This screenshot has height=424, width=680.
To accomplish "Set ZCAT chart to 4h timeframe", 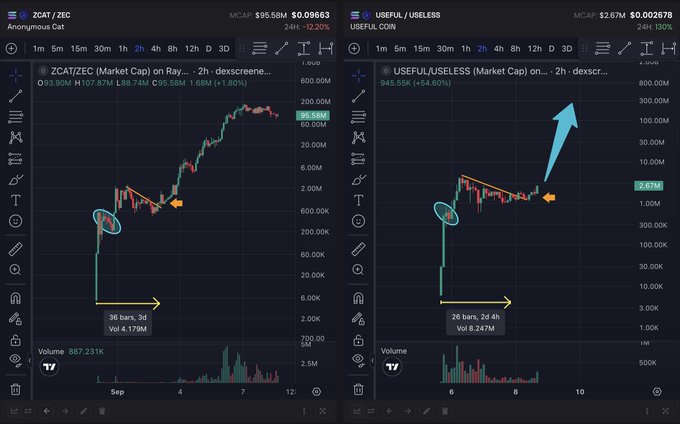I will tap(156, 49).
